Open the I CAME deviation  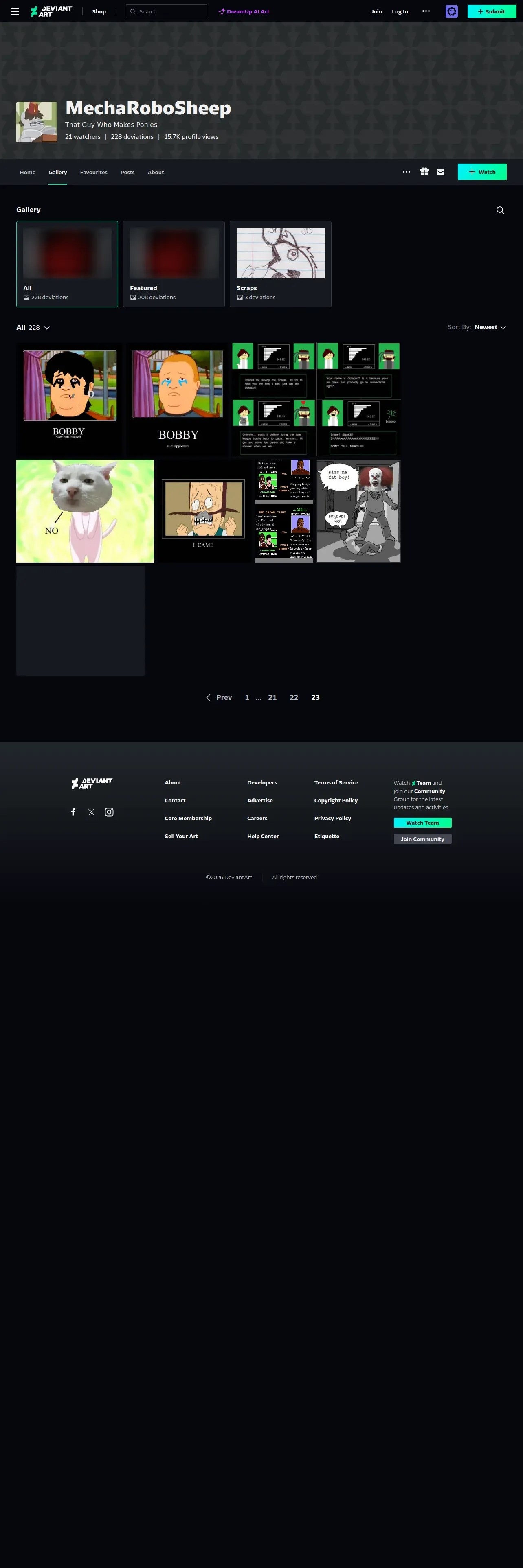(x=204, y=511)
